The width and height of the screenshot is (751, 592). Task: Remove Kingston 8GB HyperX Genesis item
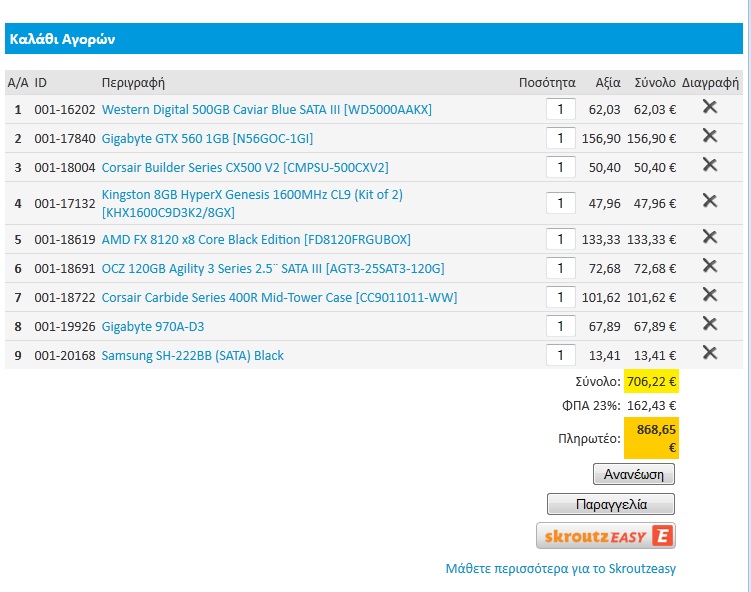(x=710, y=201)
